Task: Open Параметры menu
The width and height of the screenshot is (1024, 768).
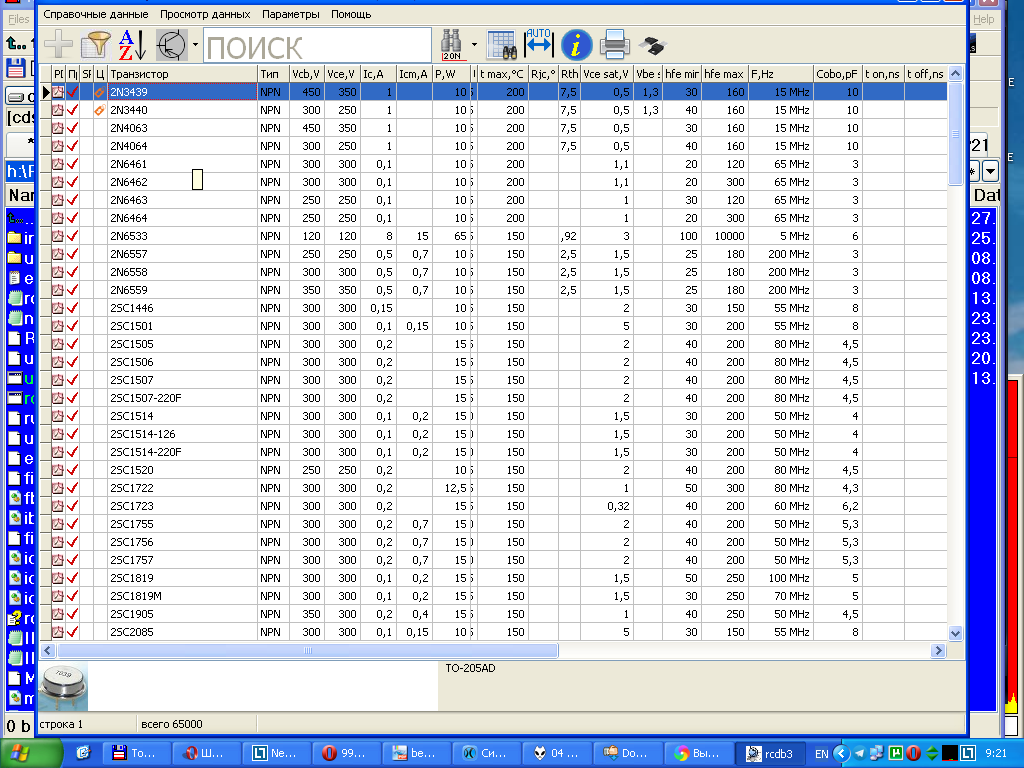Action: tap(291, 14)
